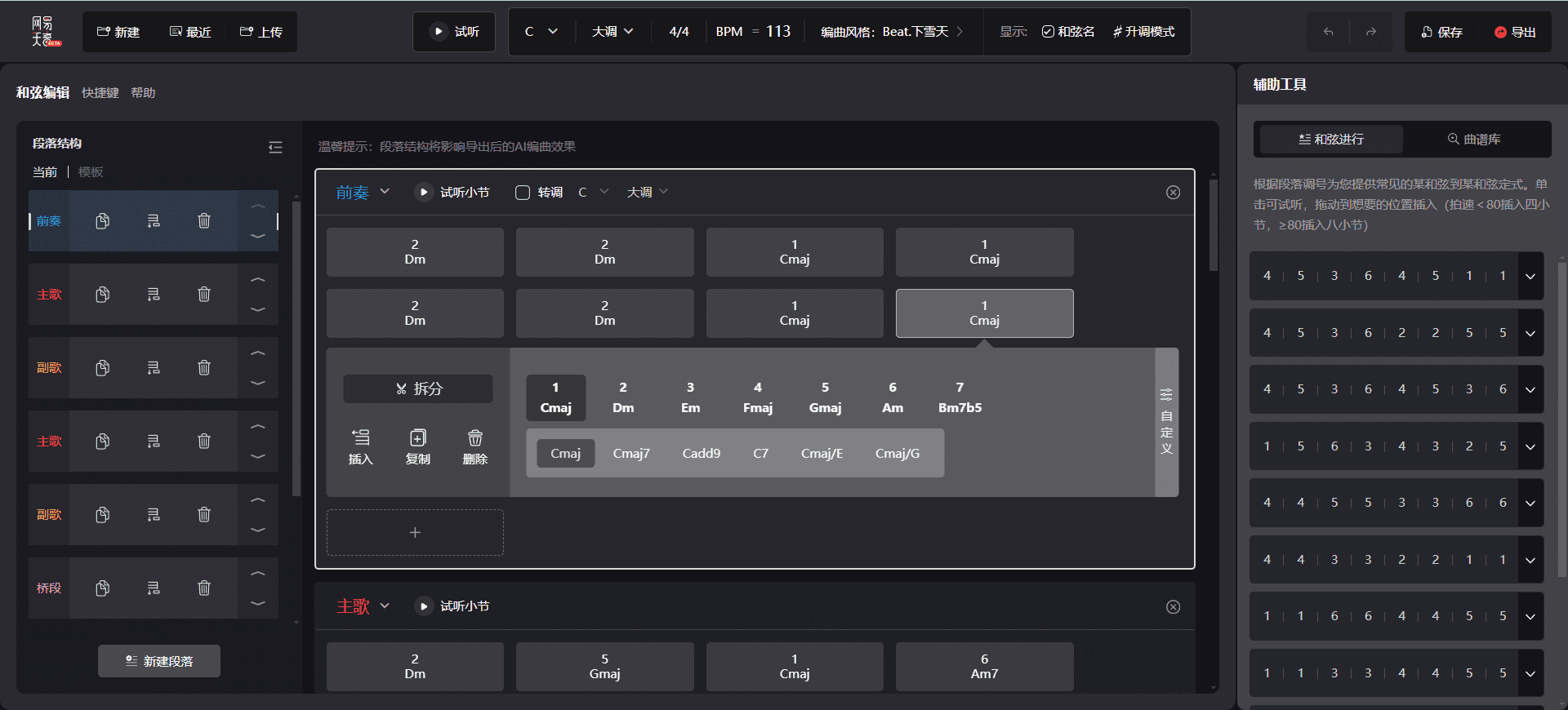The image size is (1568, 710).
Task: Click the 上传 upload button
Action: pos(261,32)
